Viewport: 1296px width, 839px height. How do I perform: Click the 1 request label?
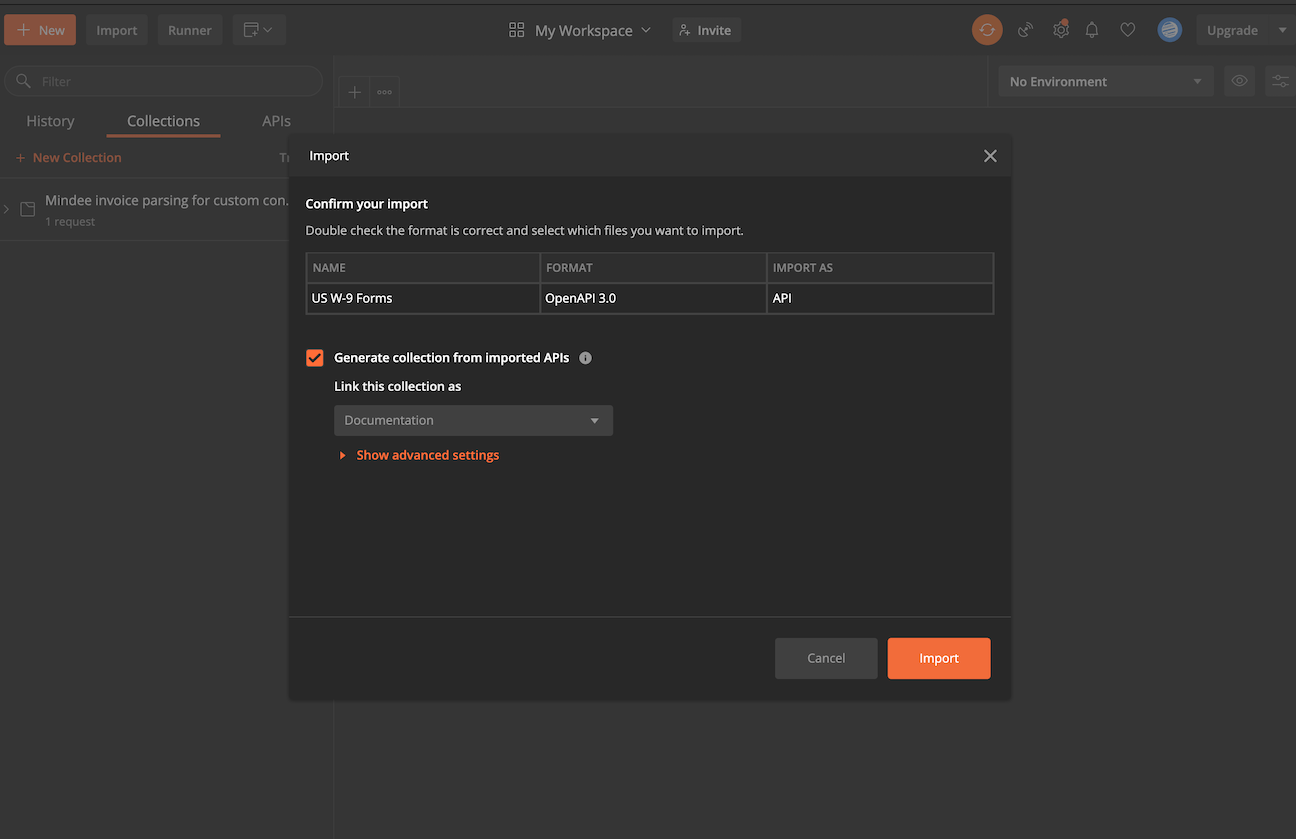coord(70,222)
